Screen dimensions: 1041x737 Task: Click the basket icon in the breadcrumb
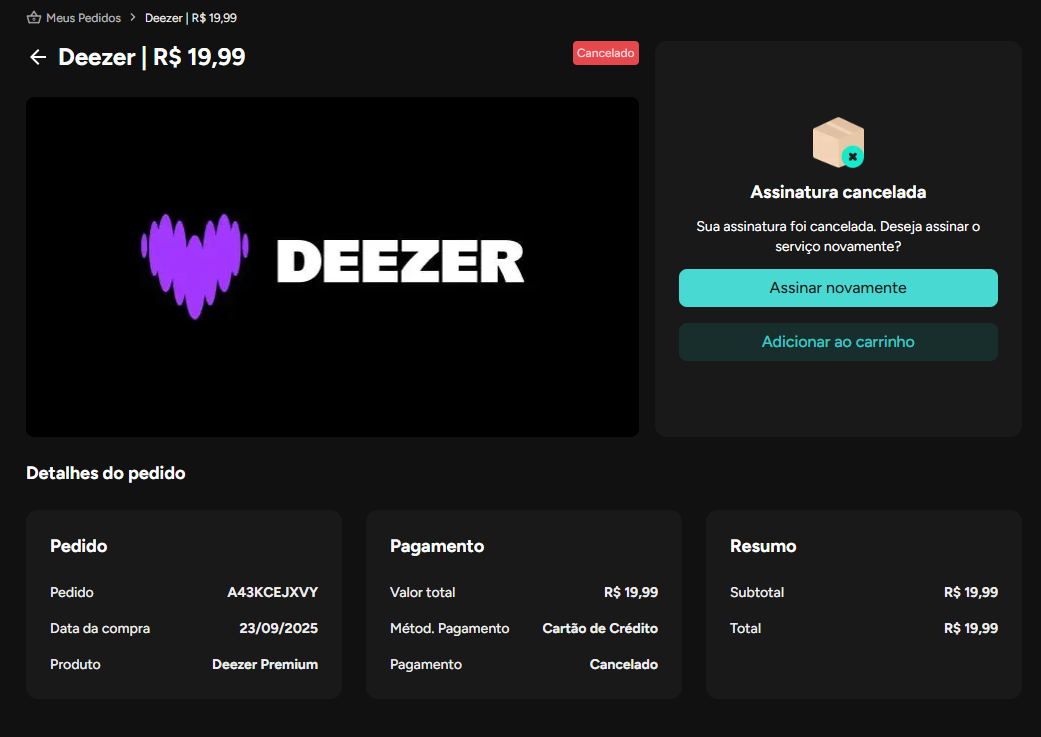click(34, 18)
